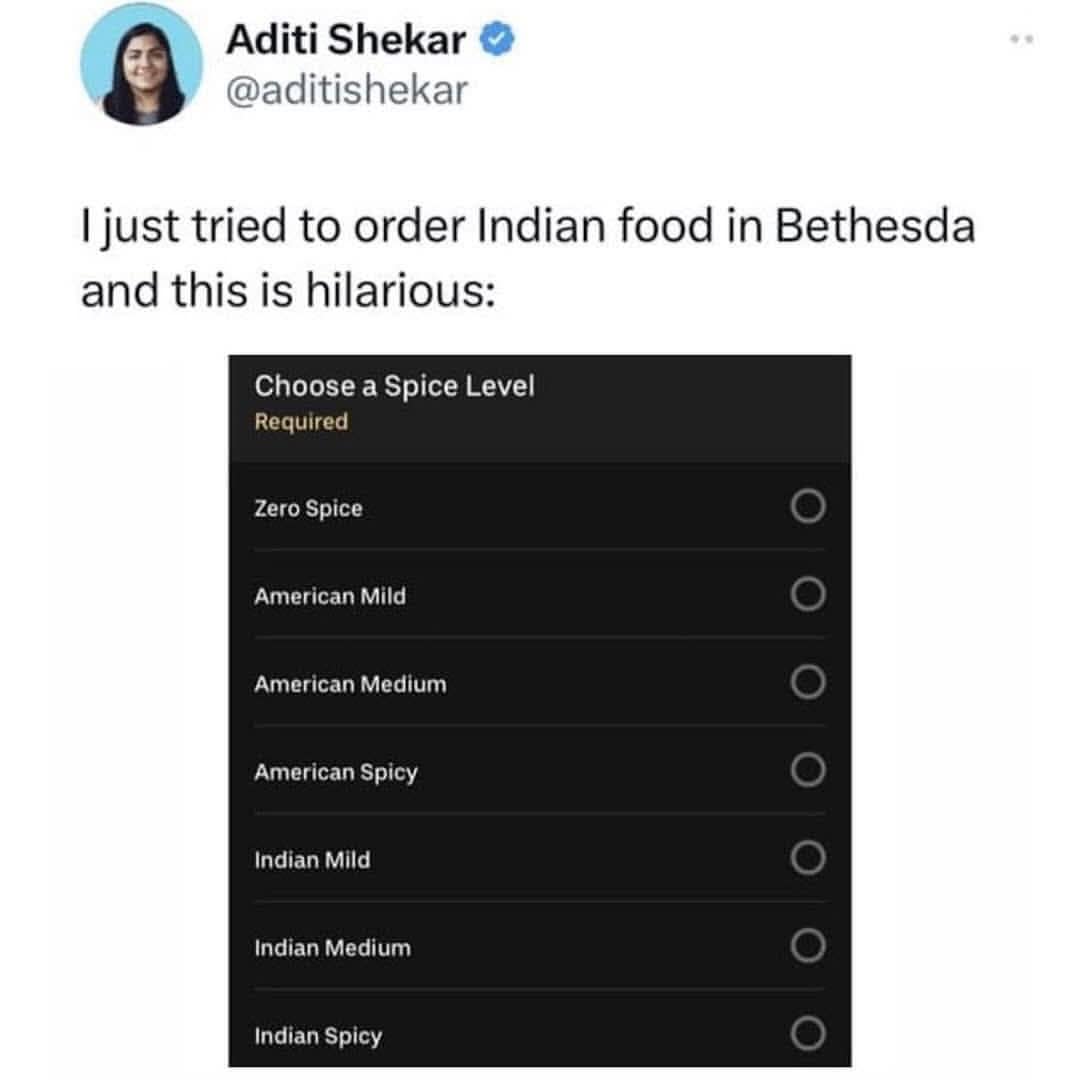Select the Indian Mild option

pyautogui.click(x=806, y=858)
